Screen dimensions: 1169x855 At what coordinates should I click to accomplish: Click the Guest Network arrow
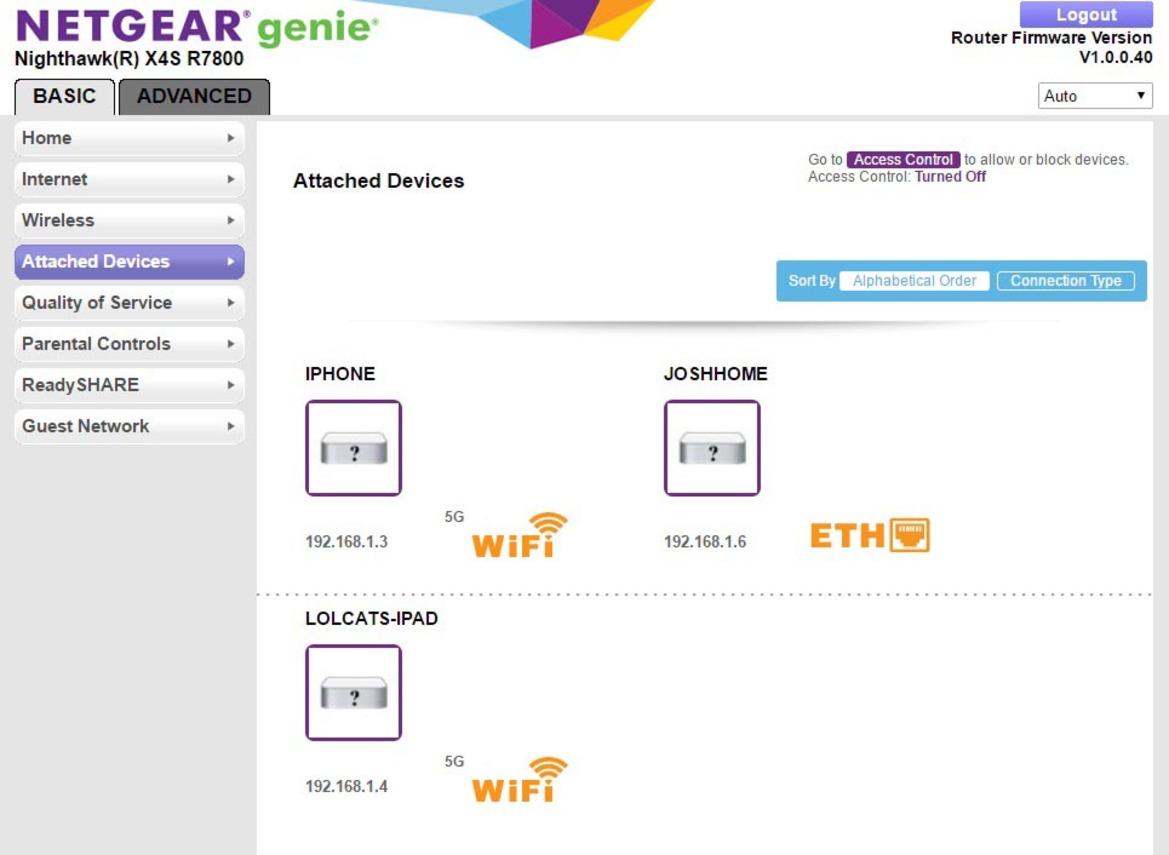click(x=230, y=426)
